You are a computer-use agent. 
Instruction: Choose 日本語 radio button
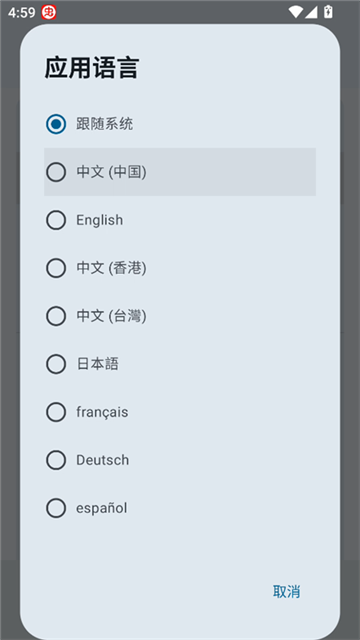[56, 364]
